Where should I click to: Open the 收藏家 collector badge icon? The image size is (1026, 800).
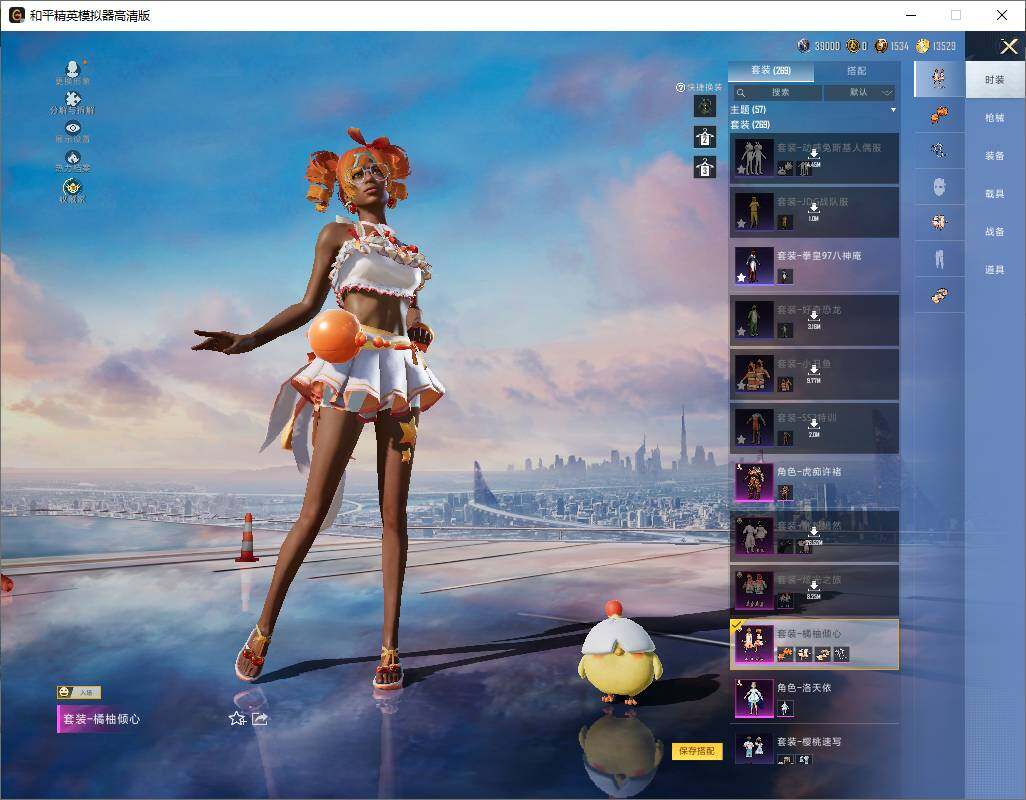point(73,190)
